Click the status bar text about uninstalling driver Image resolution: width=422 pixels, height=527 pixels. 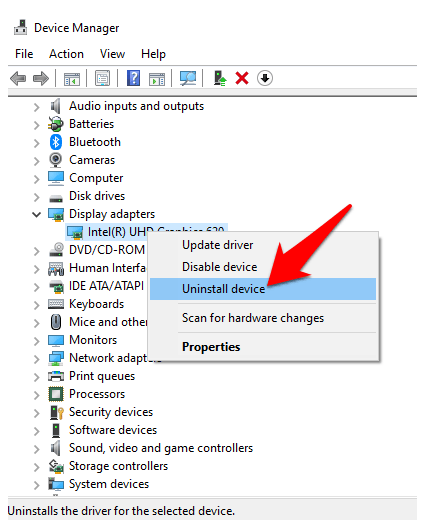[x=121, y=511]
